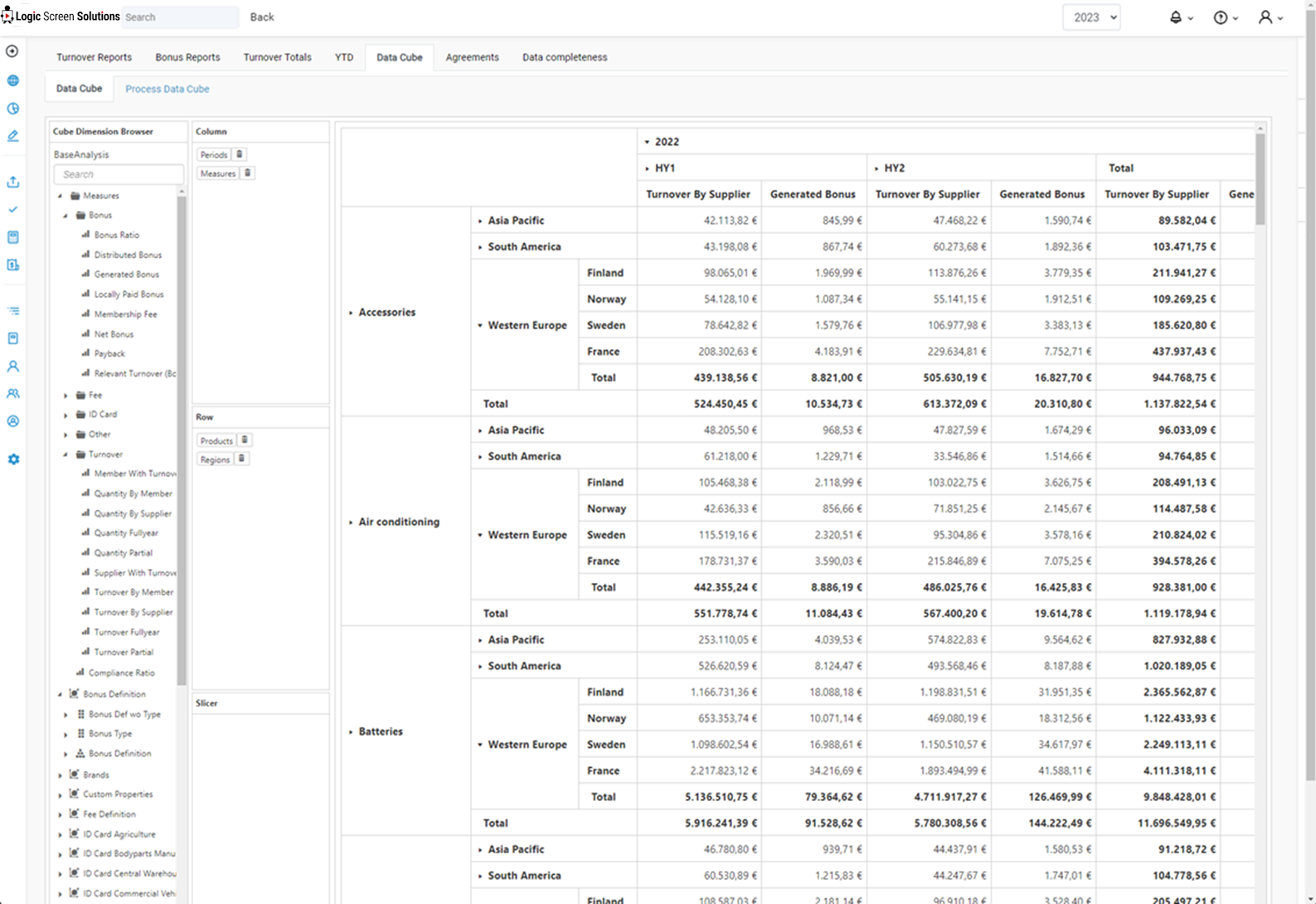Select Quantity Fullyear measure in tree

pos(126,533)
